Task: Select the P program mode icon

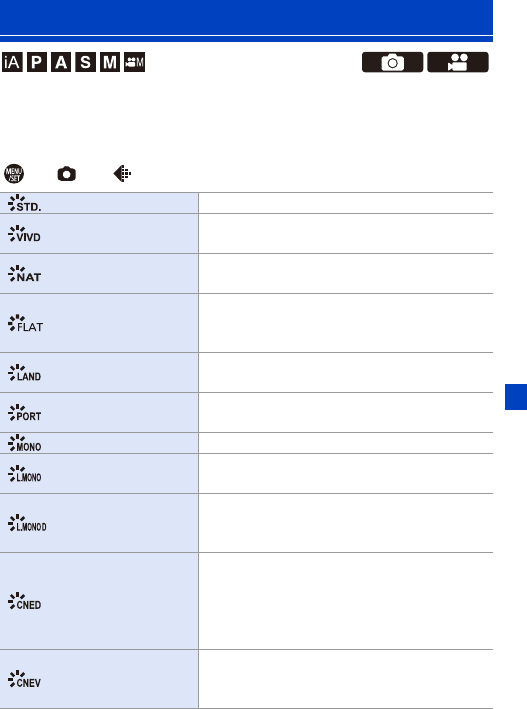Action: click(x=37, y=62)
